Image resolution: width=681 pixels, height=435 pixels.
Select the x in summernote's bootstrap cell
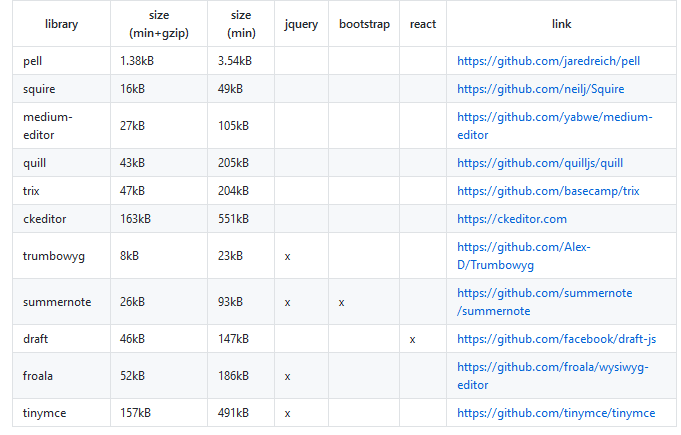(341, 303)
